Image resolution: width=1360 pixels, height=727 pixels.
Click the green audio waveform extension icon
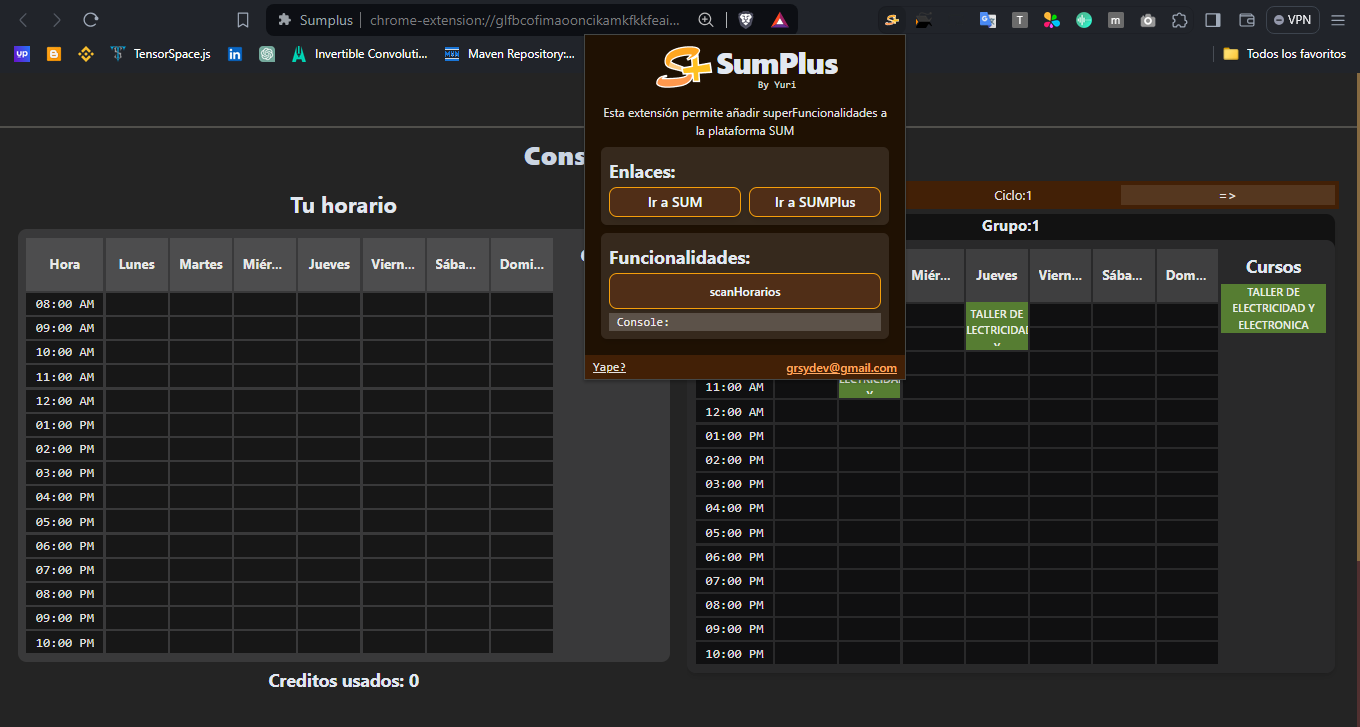click(x=1084, y=20)
